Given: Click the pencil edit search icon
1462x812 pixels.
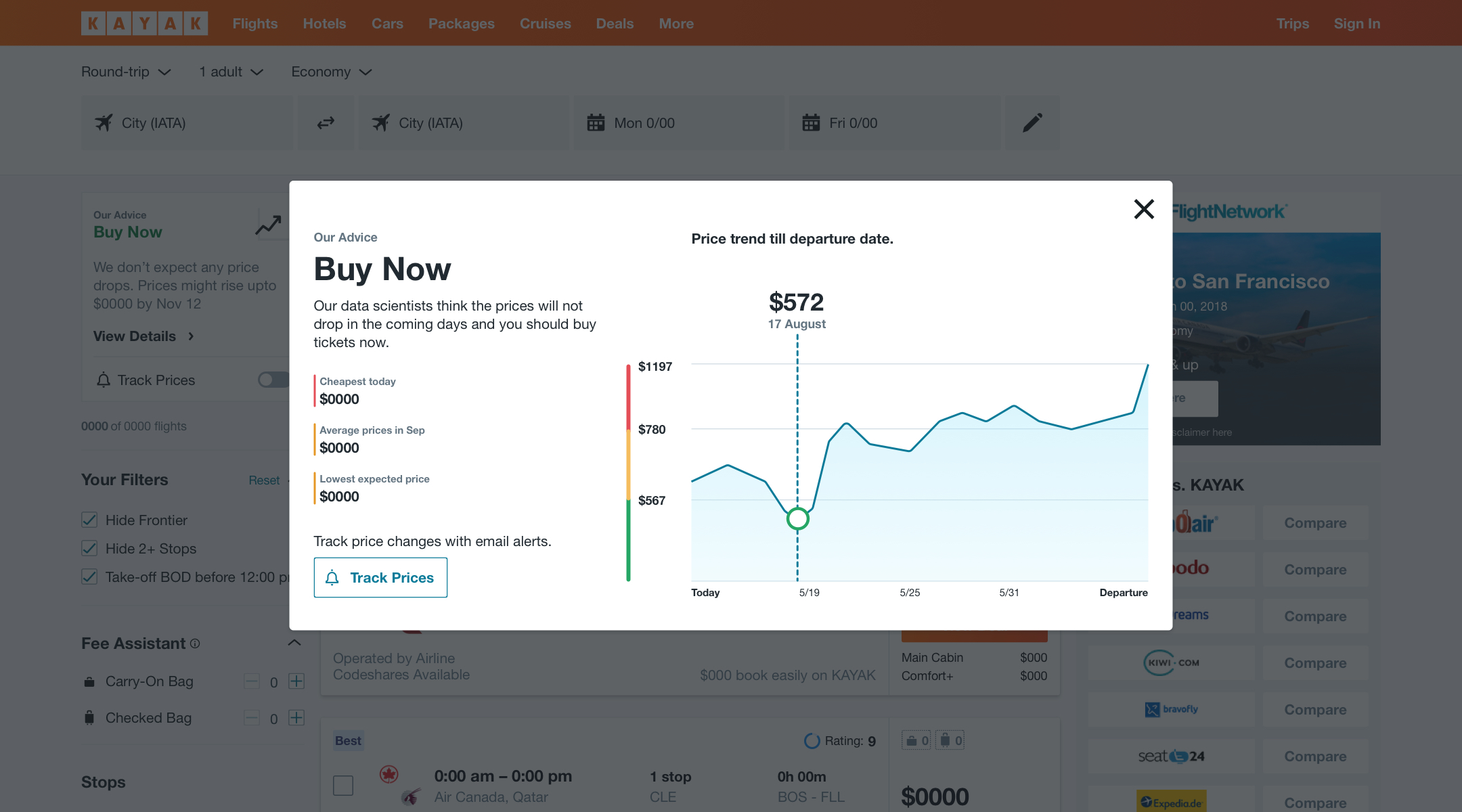Looking at the screenshot, I should tap(1032, 122).
